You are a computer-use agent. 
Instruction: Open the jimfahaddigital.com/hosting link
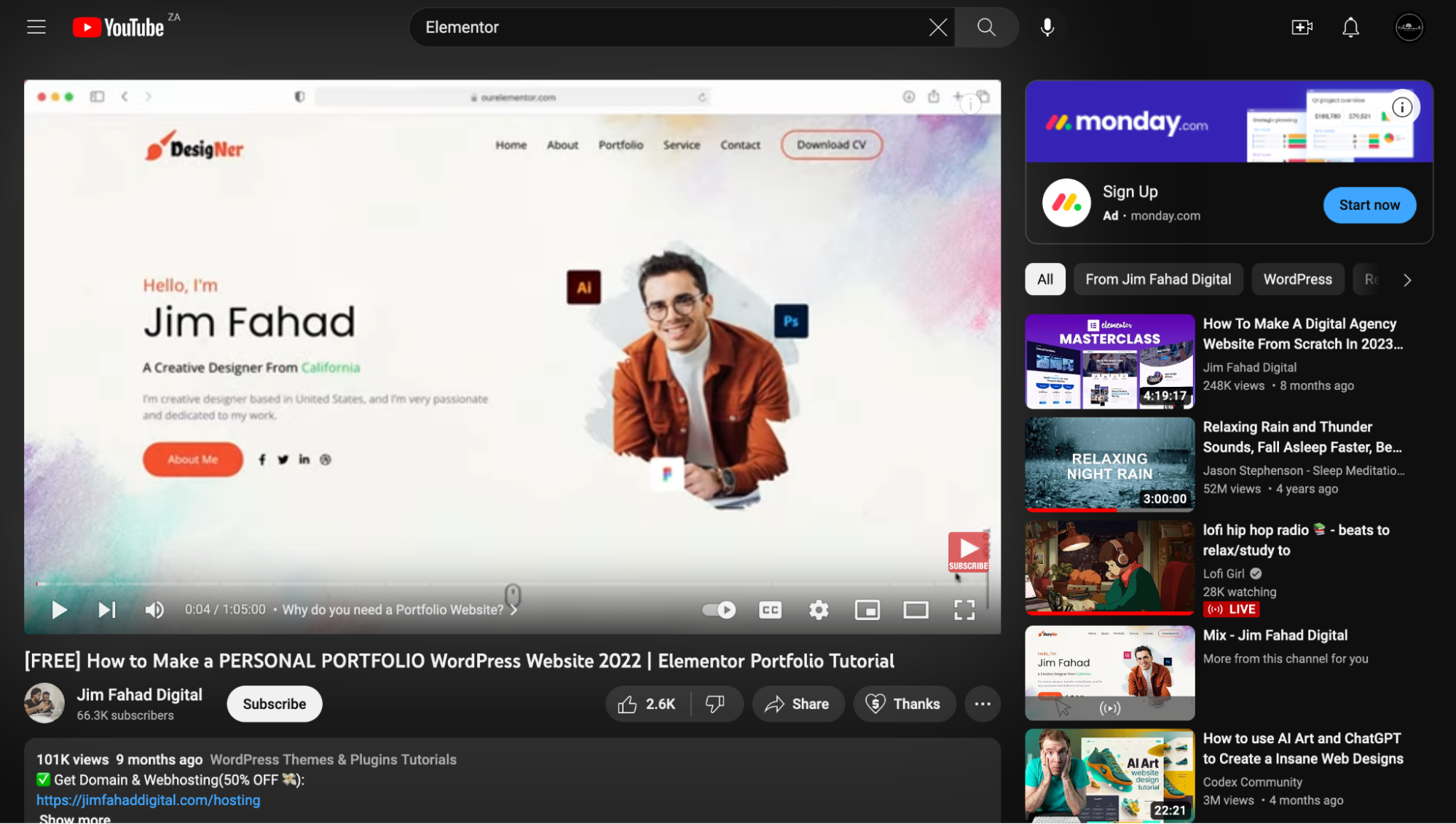coord(148,800)
